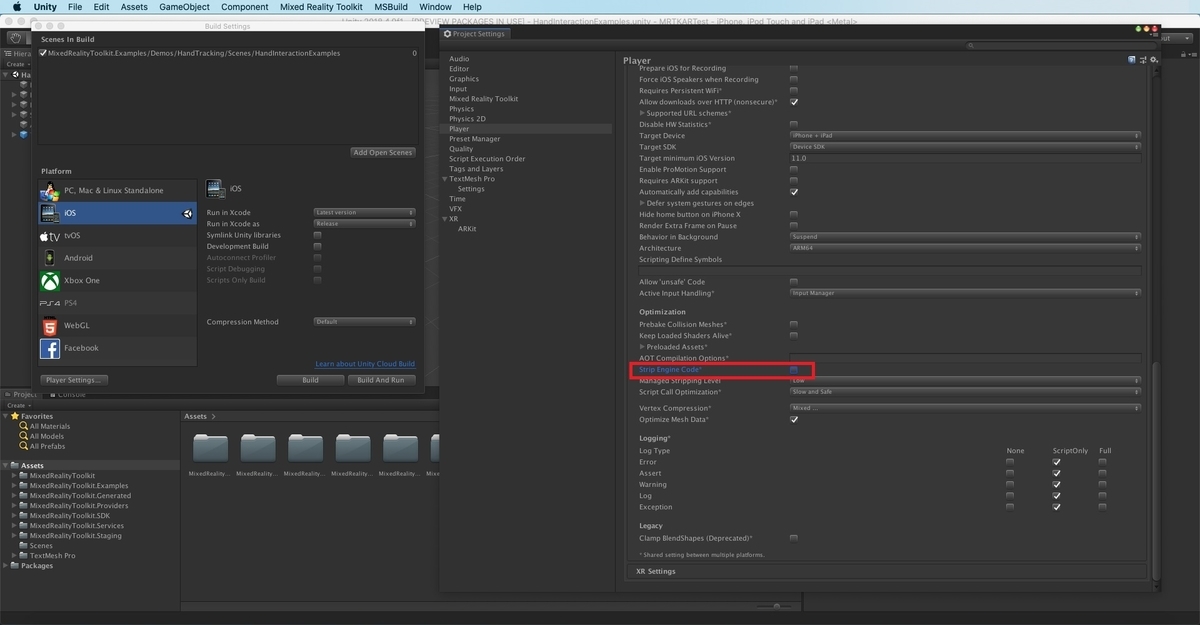Viewport: 1200px width, 625px height.
Task: Click the Add Open Scenes button
Action: point(383,152)
